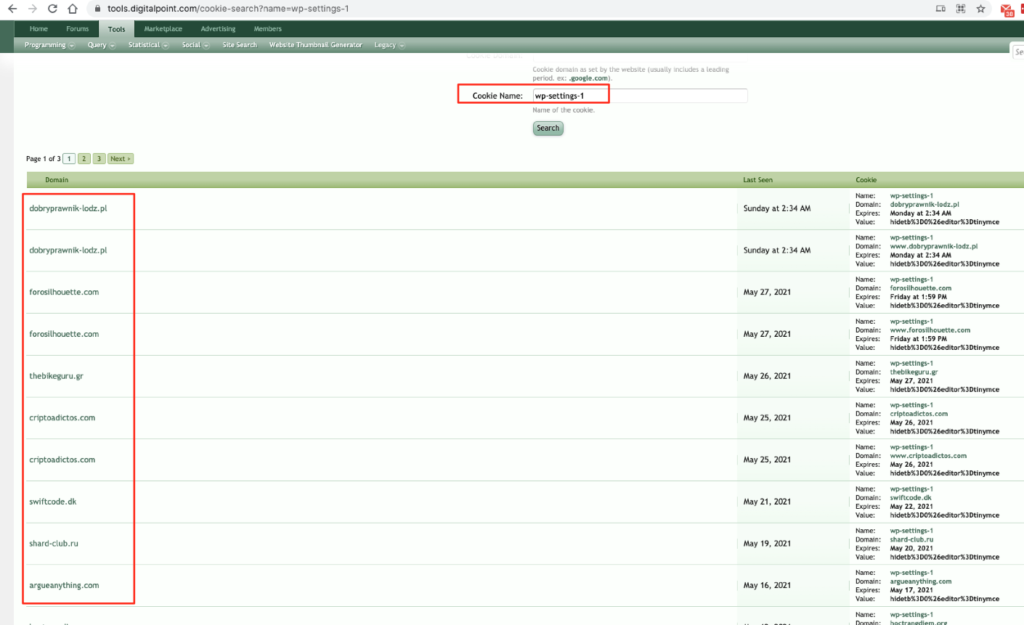The image size is (1024, 625).
Task: Open the Social dropdown menu
Action: point(195,45)
